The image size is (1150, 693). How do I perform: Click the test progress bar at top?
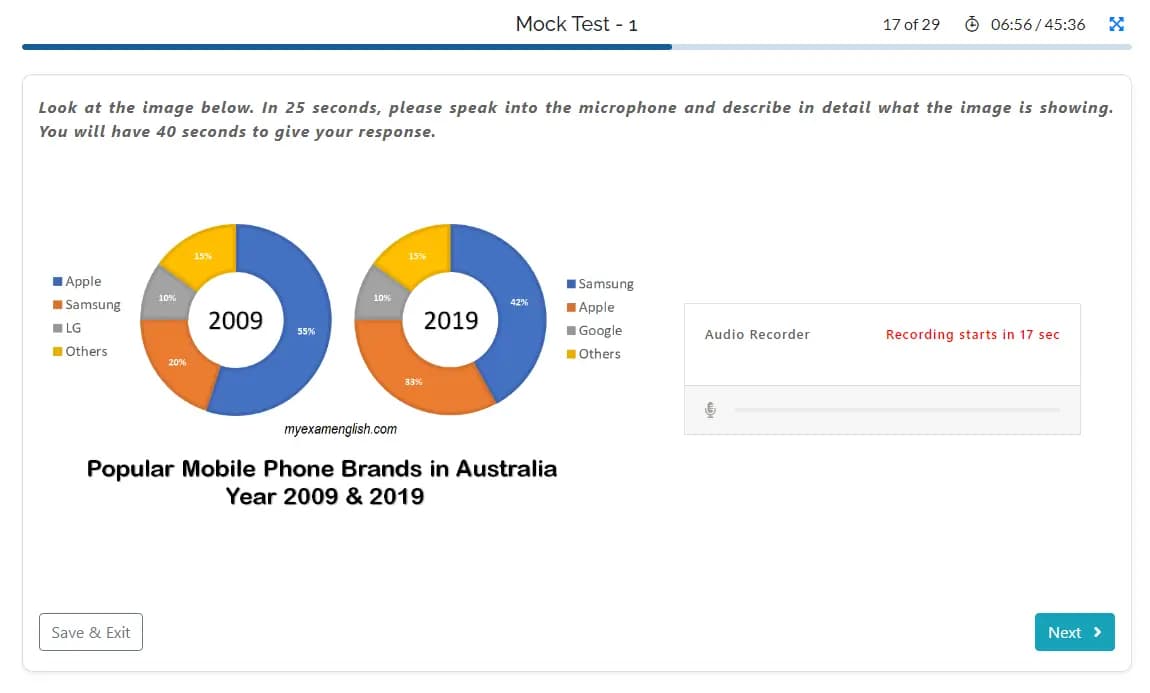coord(576,46)
